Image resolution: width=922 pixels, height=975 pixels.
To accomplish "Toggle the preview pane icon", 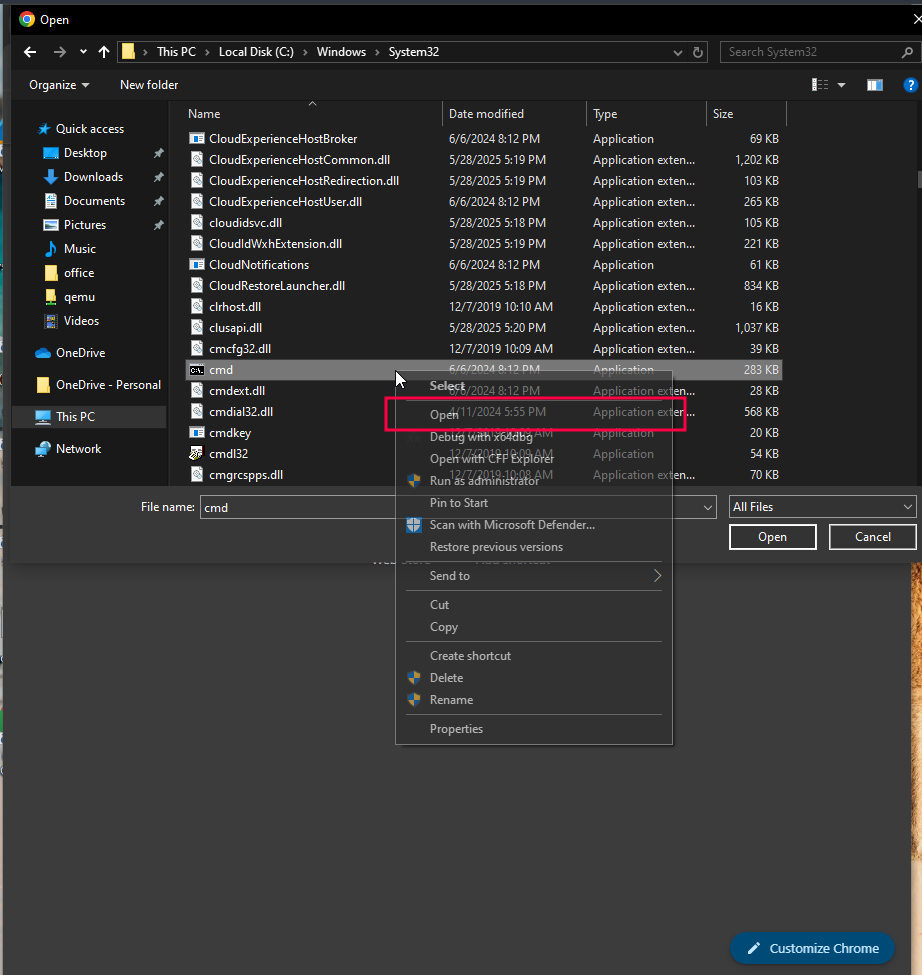I will pos(875,85).
